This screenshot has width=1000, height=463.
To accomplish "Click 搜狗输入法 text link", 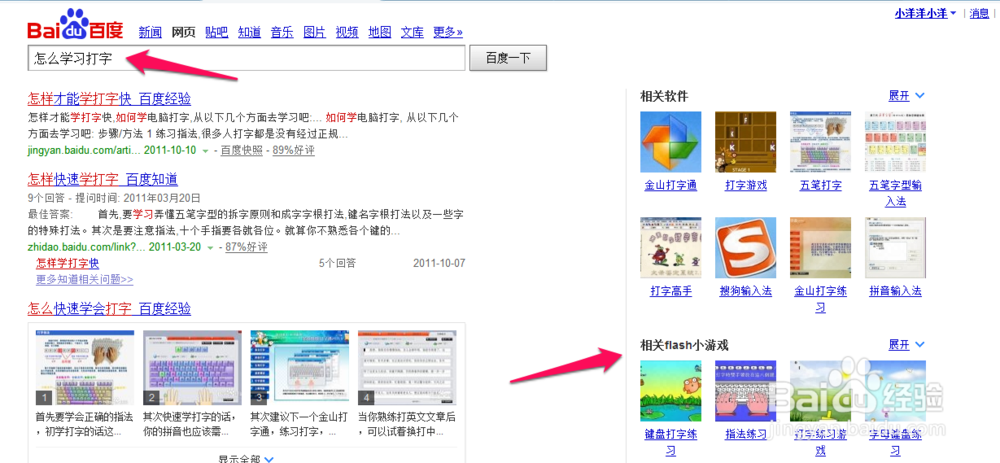I will point(746,291).
